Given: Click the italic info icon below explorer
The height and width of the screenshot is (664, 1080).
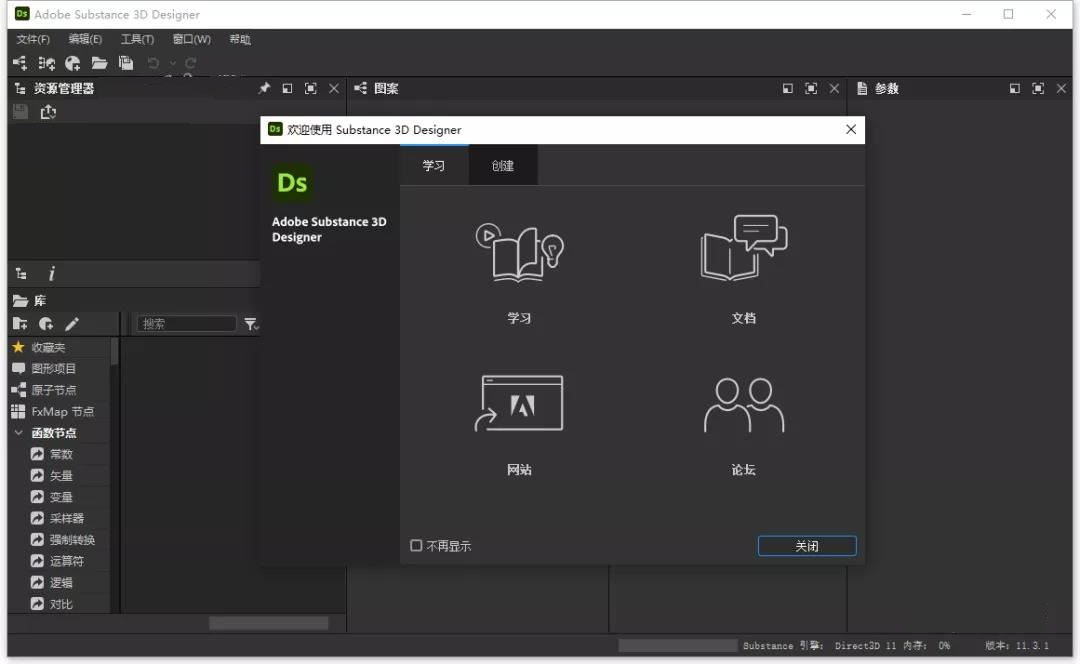Looking at the screenshot, I should click(52, 273).
